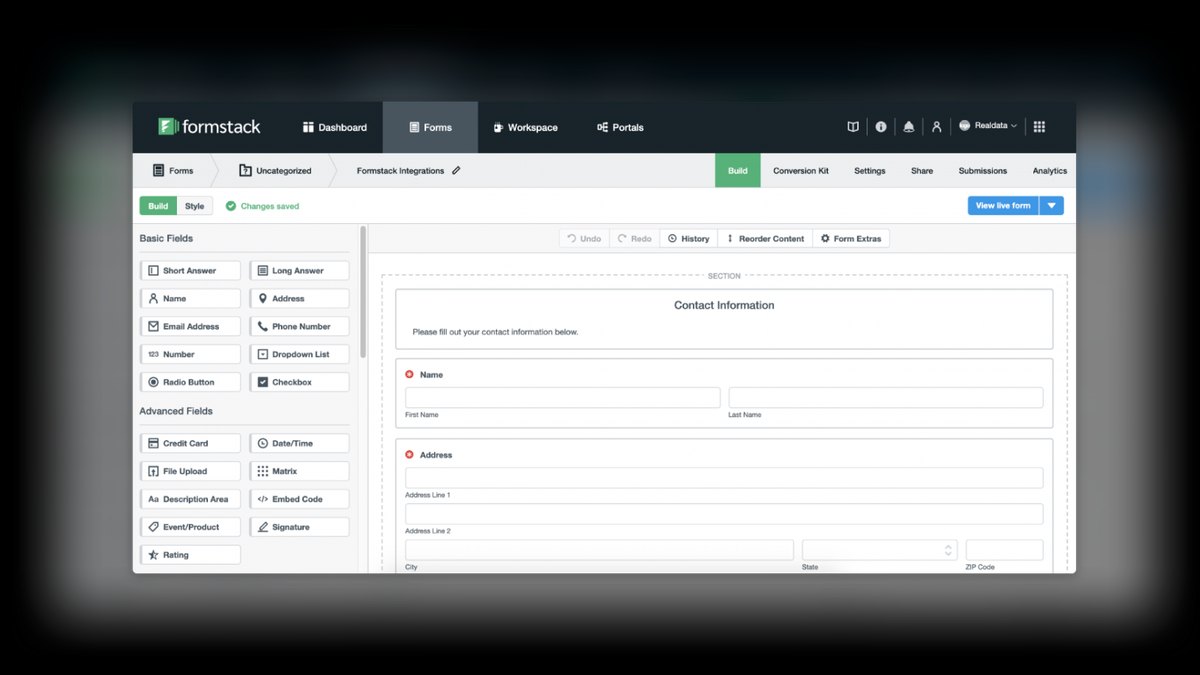Add a Signature field
1200x675 pixels.
tap(299, 527)
